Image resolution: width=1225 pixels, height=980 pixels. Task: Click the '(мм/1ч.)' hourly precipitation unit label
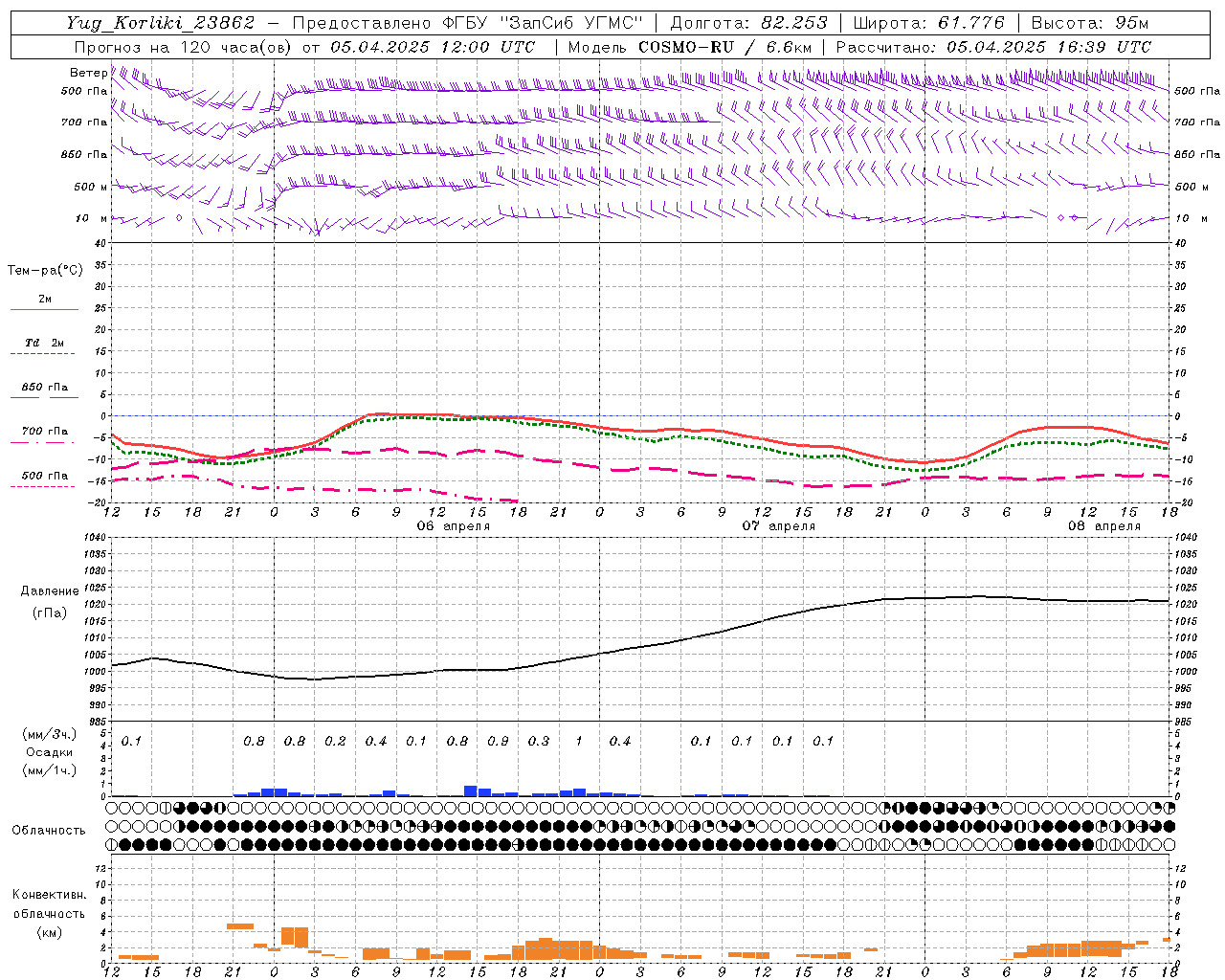[50, 770]
